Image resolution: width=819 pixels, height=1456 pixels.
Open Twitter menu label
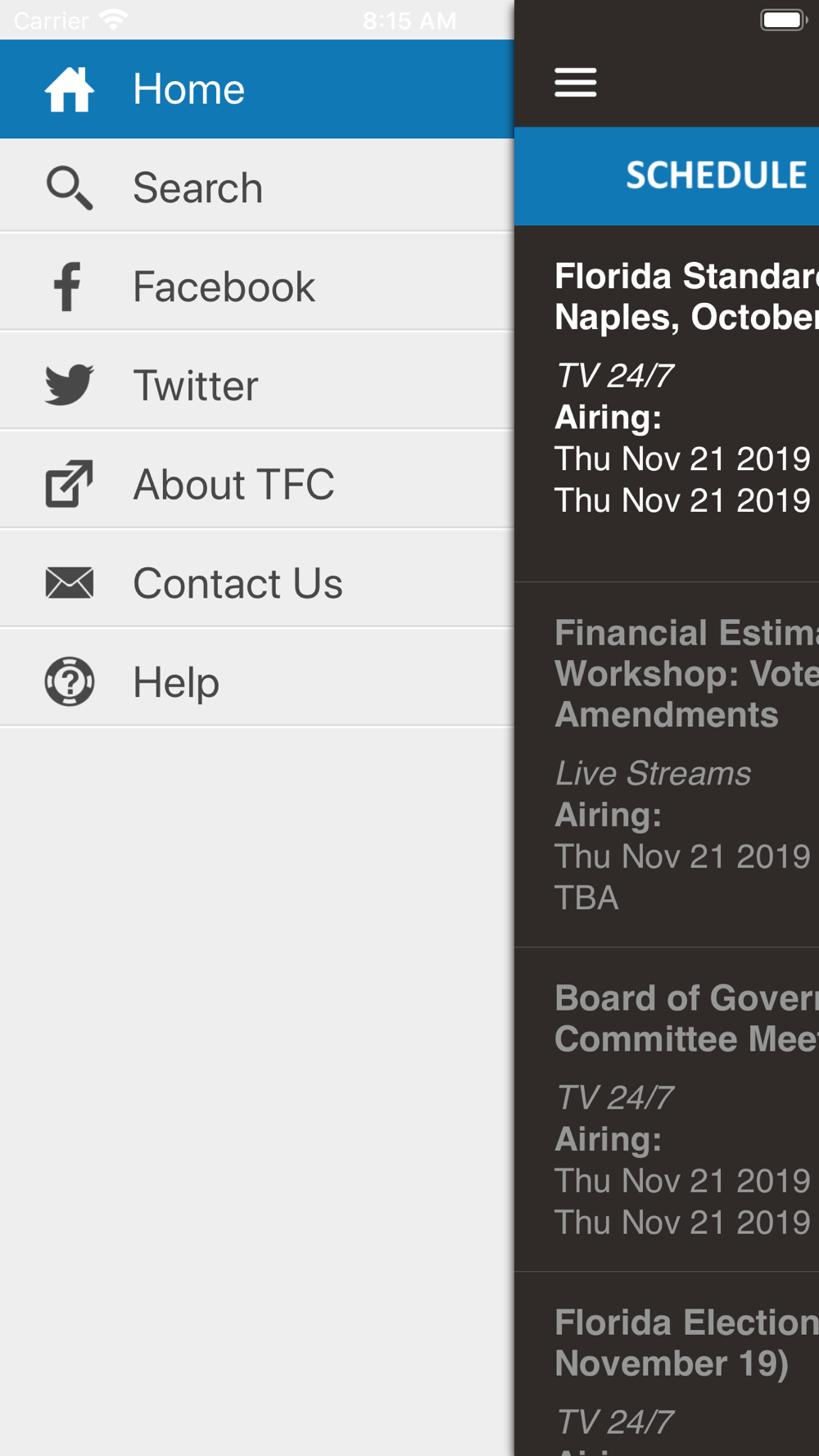coord(196,386)
